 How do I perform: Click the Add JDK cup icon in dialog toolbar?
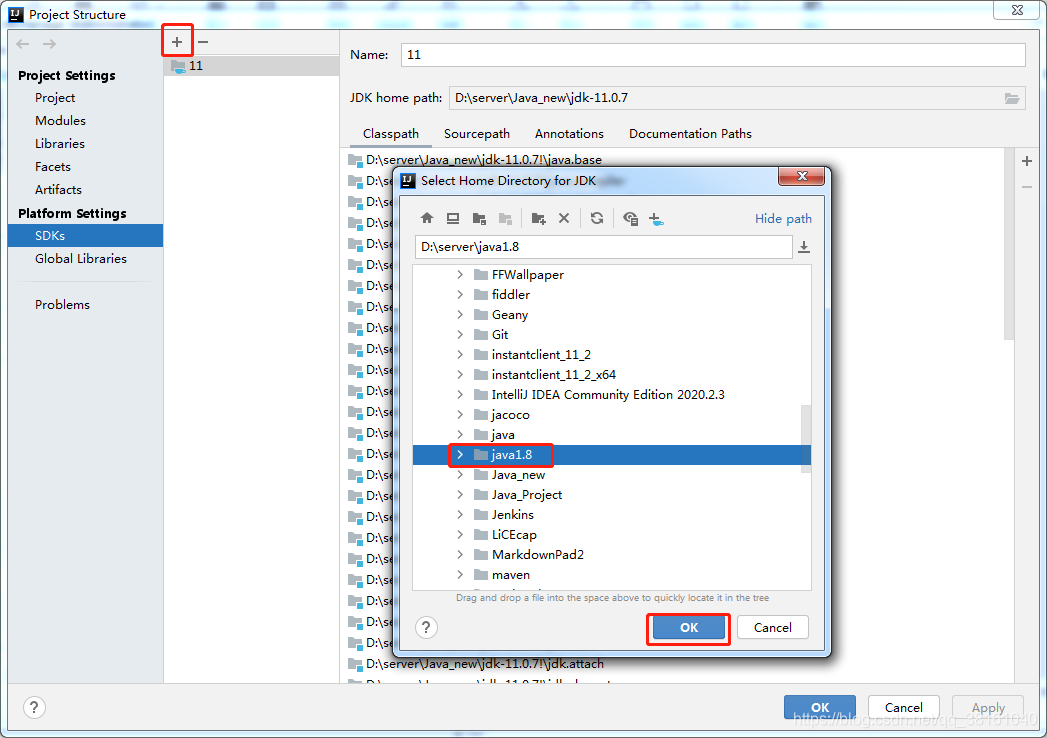(656, 218)
